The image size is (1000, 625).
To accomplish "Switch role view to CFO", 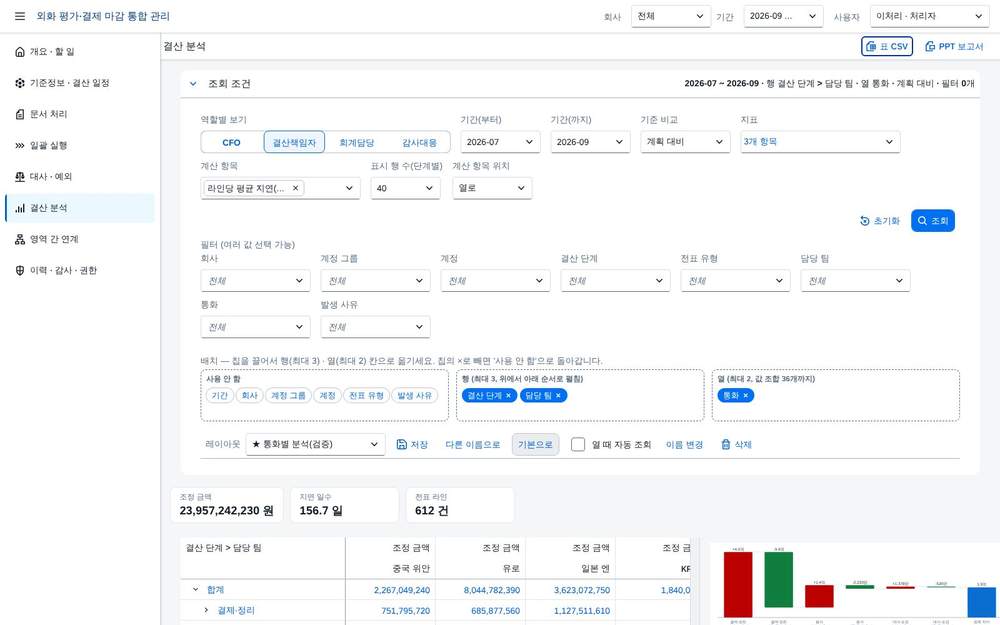I will (232, 142).
